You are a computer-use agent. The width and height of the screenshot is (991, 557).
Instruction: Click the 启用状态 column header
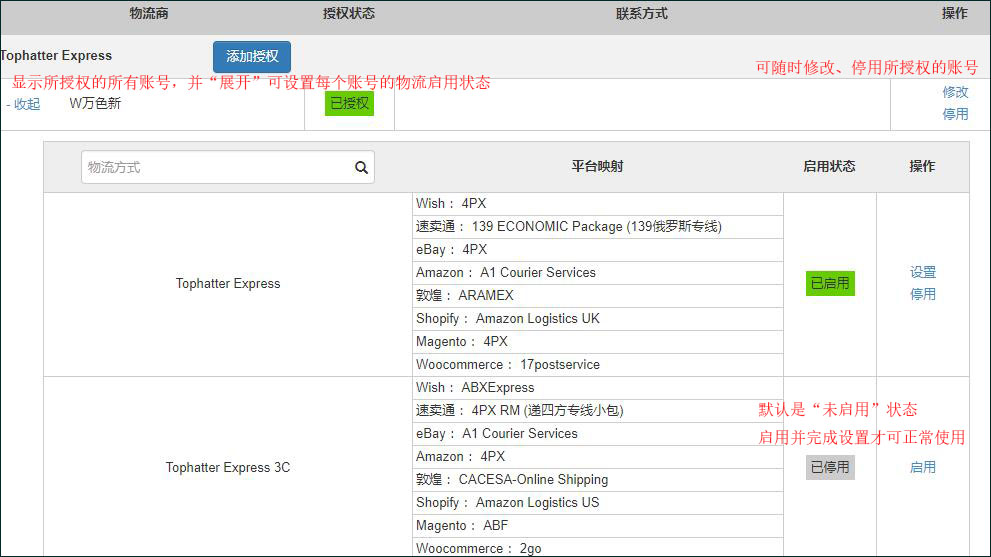(x=829, y=166)
